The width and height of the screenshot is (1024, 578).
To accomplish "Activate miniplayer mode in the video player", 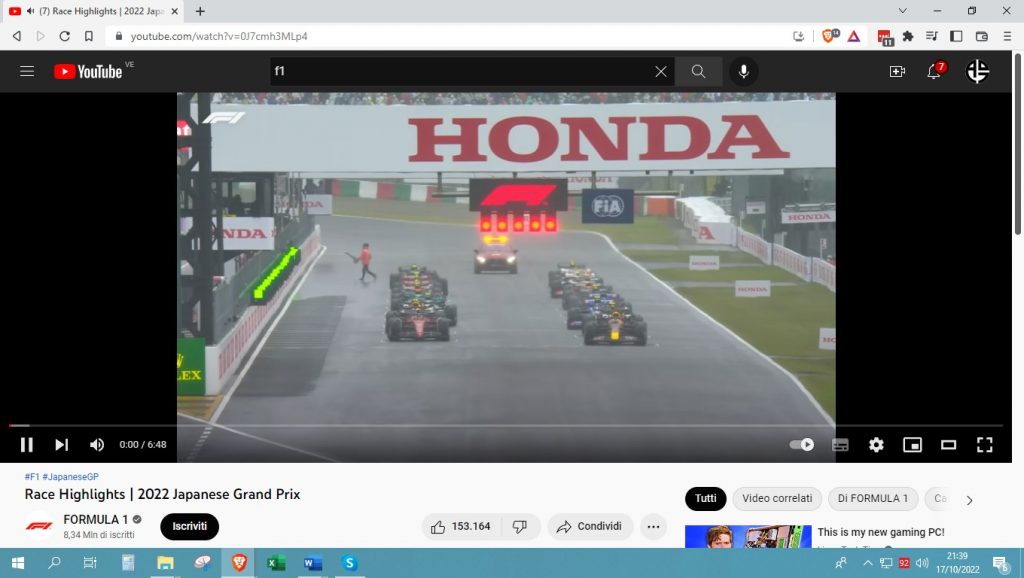I will pyautogui.click(x=912, y=445).
